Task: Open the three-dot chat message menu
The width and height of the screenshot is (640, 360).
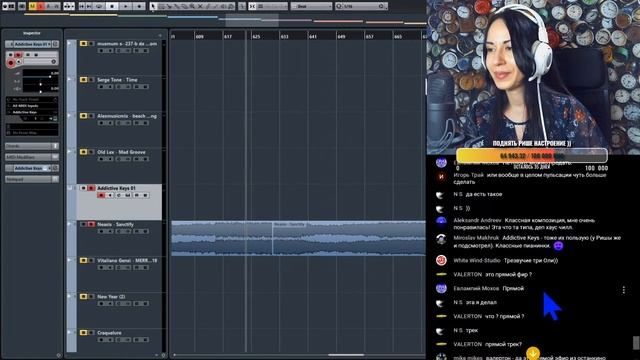Action: coord(624,290)
